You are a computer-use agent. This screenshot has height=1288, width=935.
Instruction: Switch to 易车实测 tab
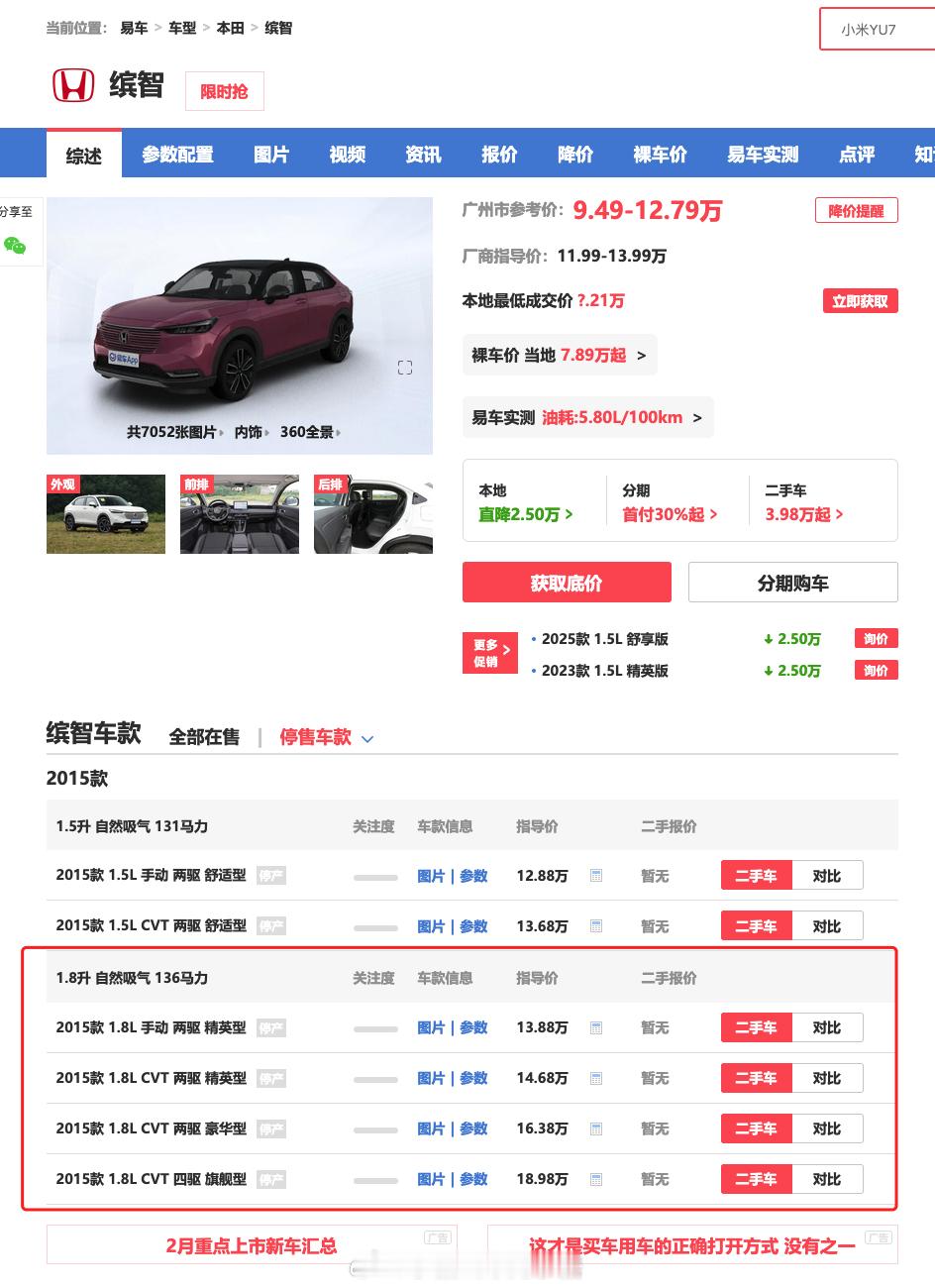763,155
